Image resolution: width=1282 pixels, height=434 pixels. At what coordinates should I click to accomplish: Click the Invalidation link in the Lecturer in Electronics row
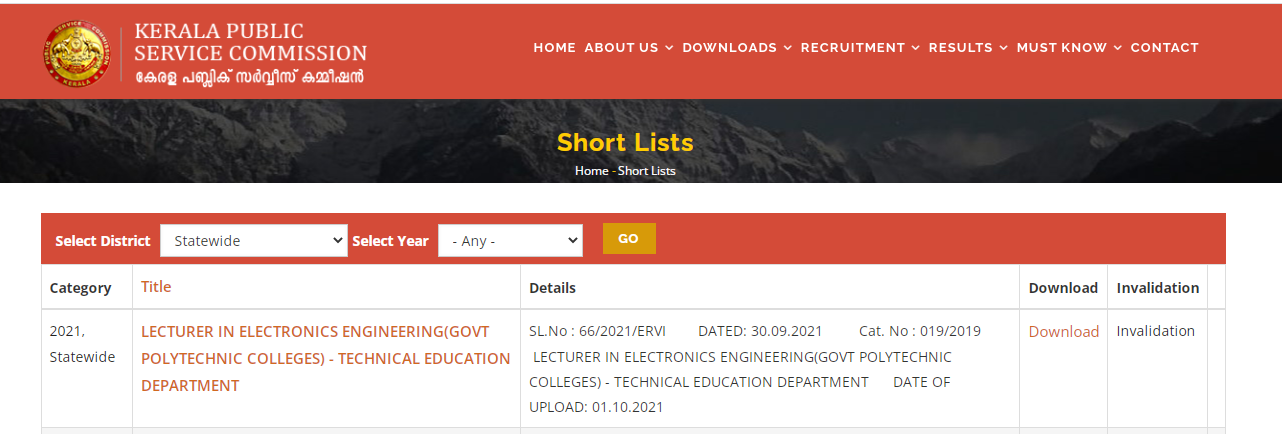click(1156, 331)
